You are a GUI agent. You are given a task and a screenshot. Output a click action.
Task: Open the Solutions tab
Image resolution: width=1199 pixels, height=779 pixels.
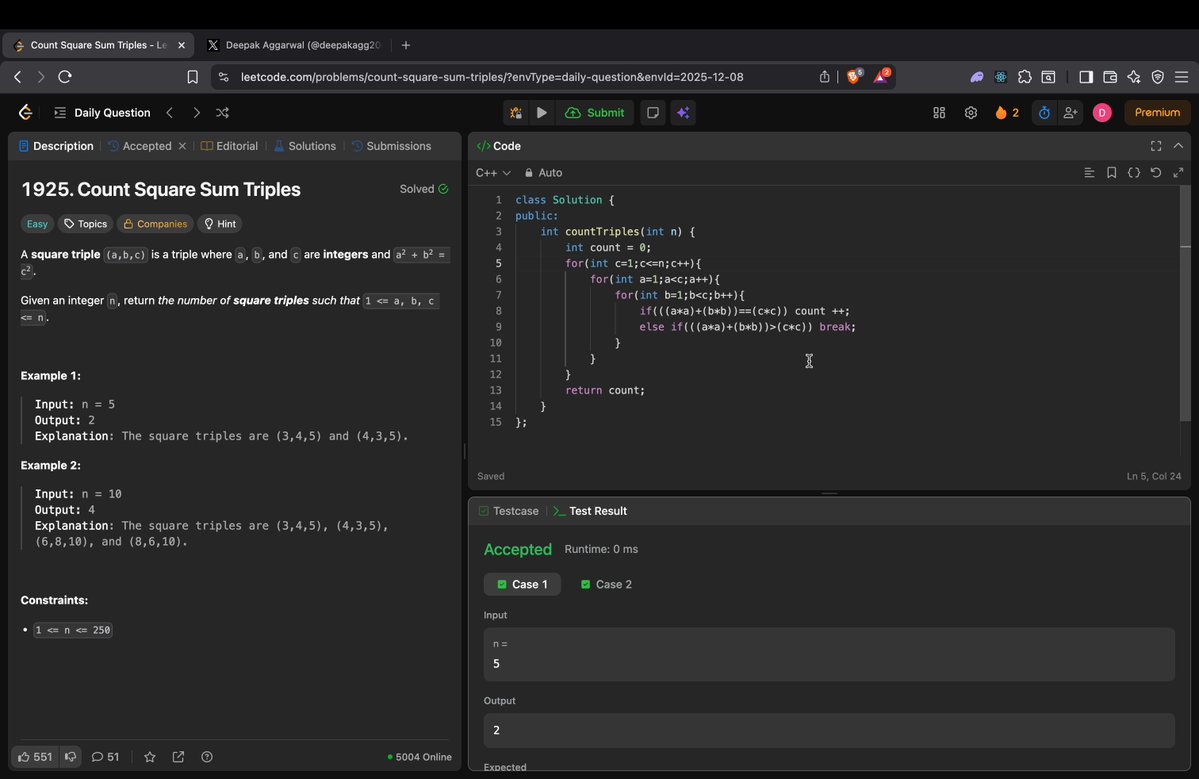point(304,146)
